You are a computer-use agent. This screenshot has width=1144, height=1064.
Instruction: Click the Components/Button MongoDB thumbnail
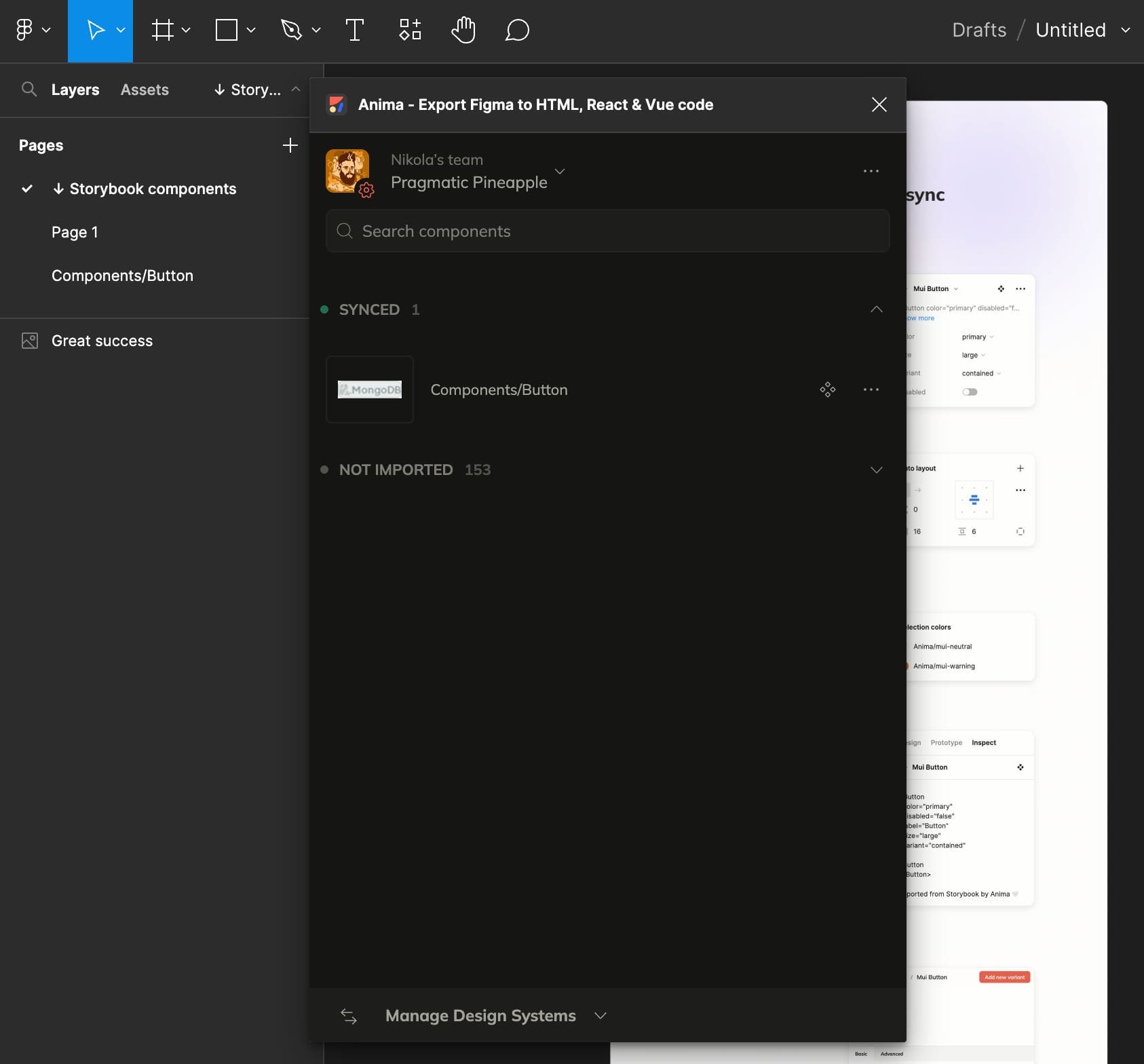[370, 389]
